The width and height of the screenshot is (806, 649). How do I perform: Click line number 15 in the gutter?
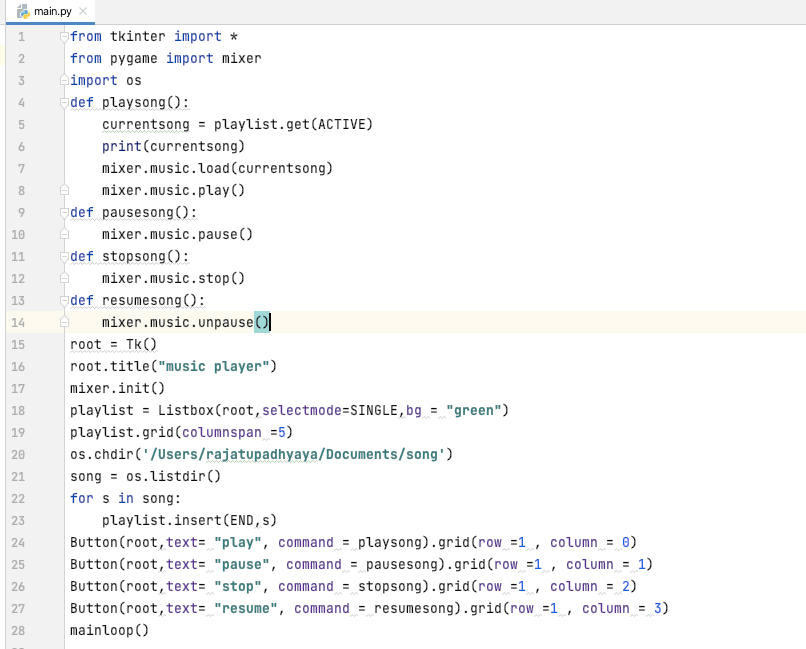[x=21, y=345]
